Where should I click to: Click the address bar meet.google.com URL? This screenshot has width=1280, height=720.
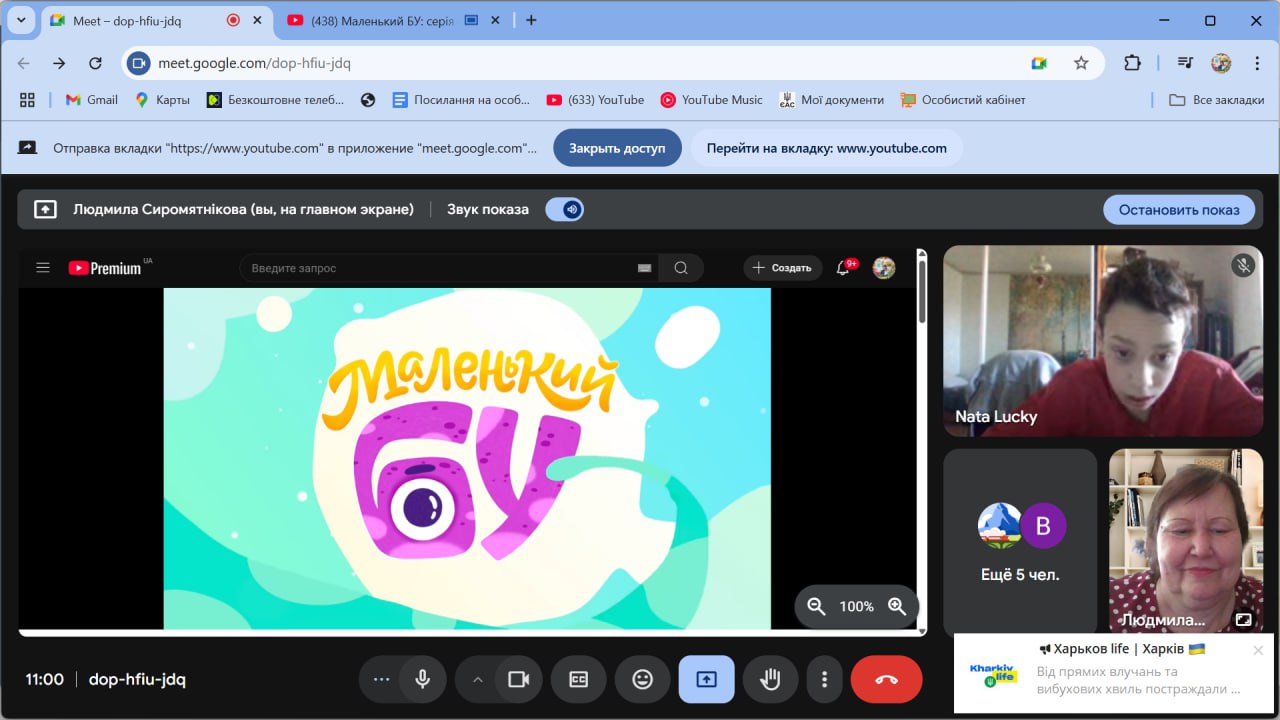click(x=254, y=63)
